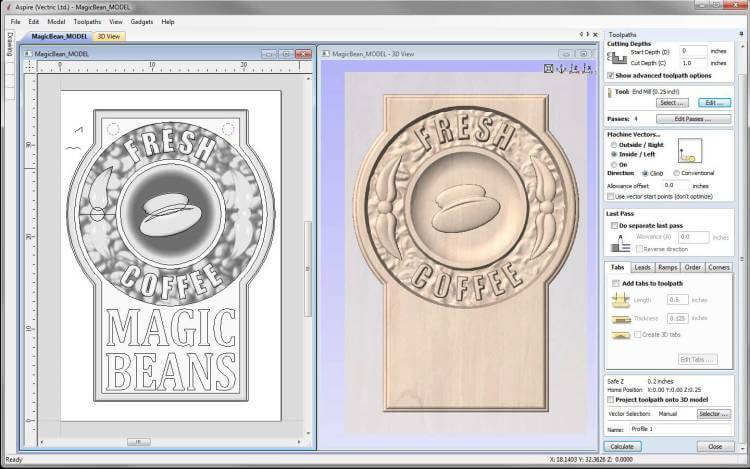
Task: Open the Toolpaths menu
Action: tap(87, 22)
